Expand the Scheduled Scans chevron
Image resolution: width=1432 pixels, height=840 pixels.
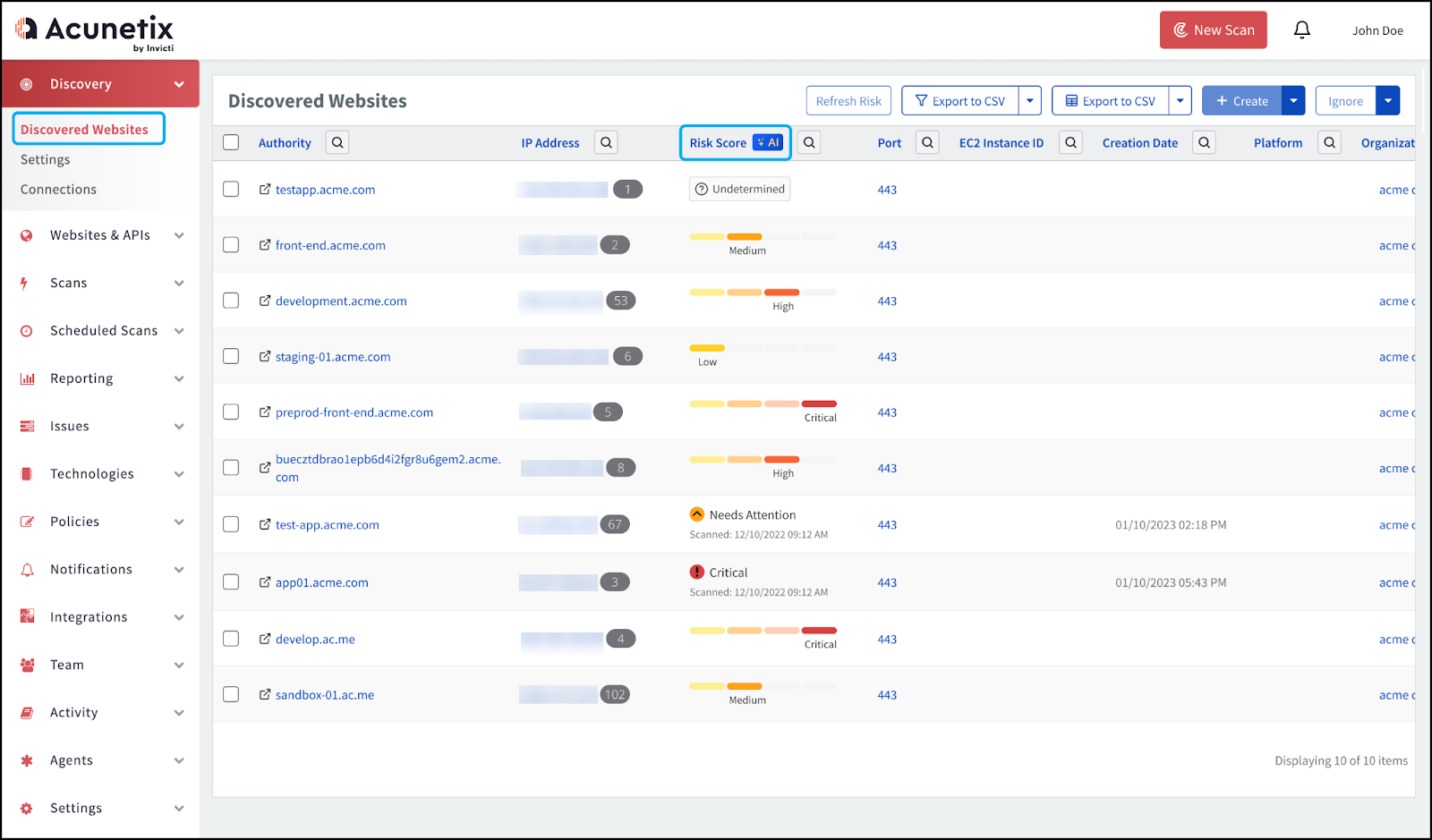[179, 331]
